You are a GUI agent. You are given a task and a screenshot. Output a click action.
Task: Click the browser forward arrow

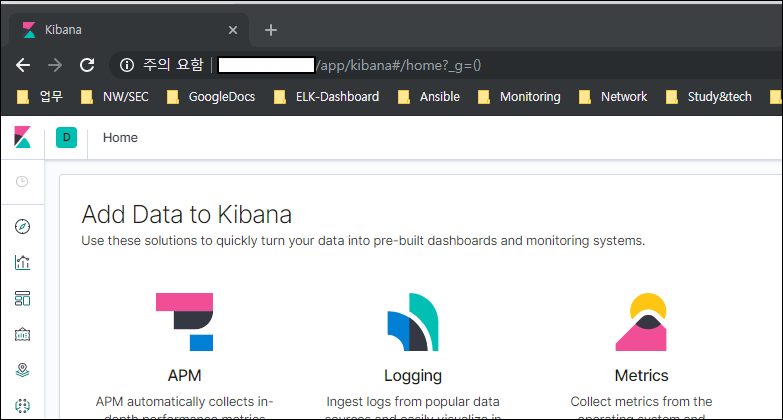55,65
